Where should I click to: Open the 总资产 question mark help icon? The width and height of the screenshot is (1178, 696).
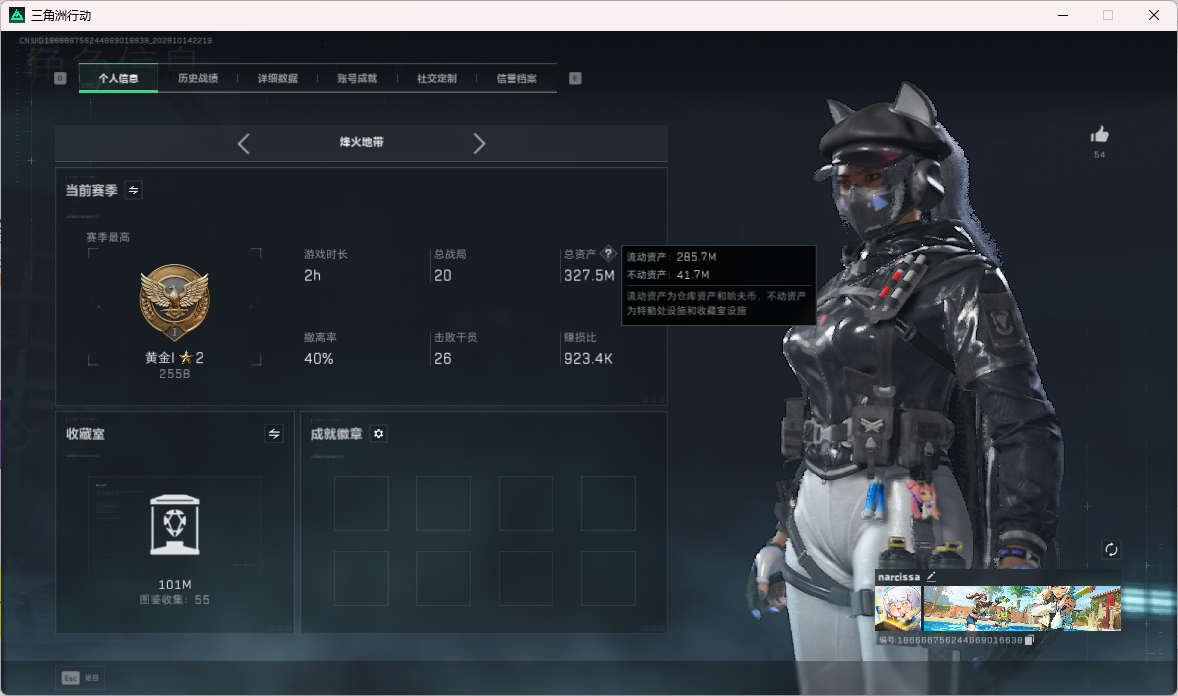pos(609,253)
